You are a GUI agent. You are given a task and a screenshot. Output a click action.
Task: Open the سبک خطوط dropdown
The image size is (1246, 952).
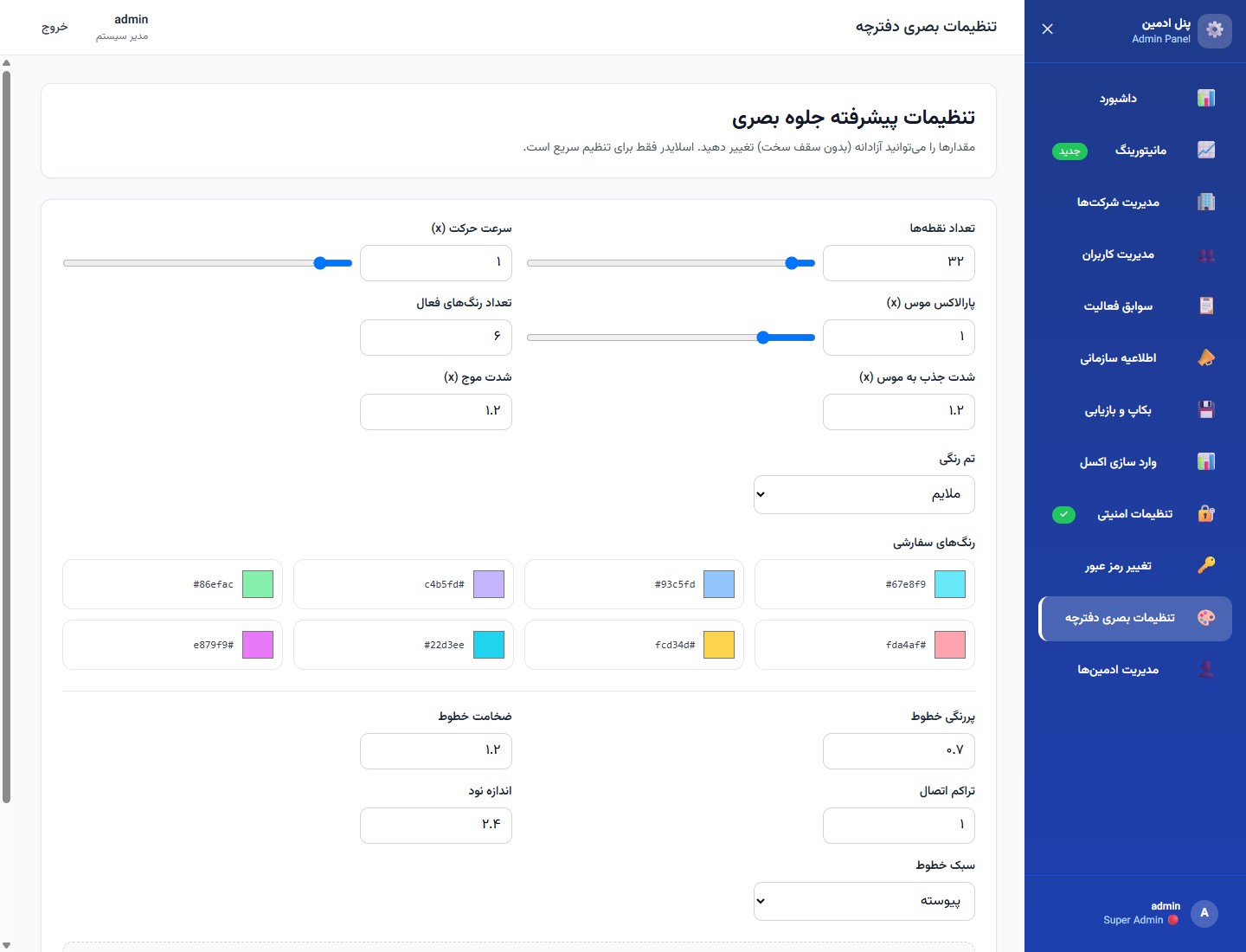point(864,901)
